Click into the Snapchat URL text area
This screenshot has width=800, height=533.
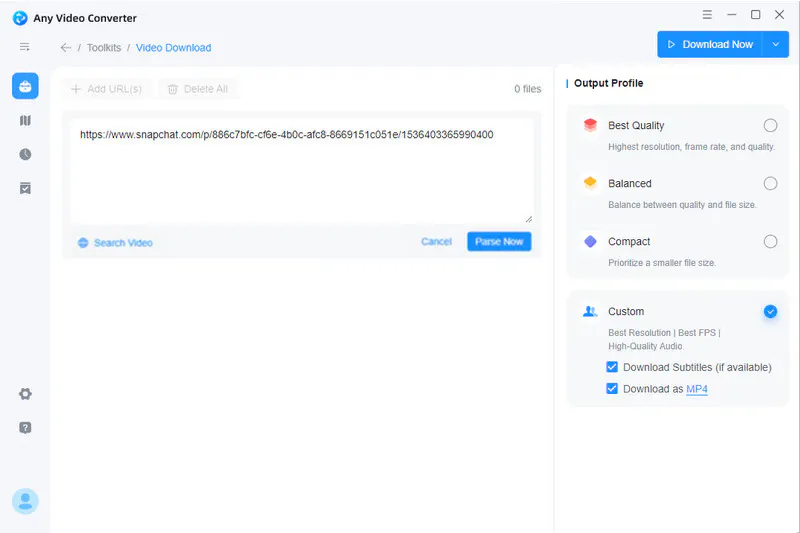tap(302, 171)
